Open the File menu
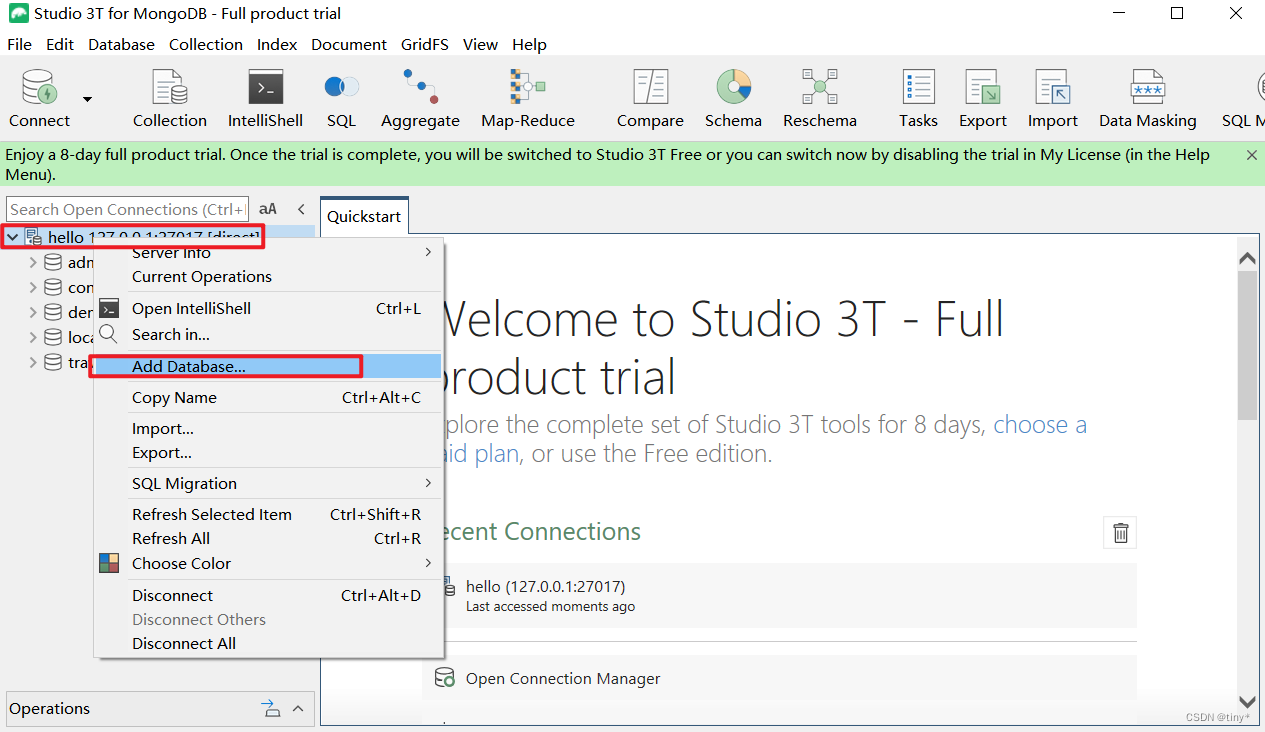 [x=19, y=44]
